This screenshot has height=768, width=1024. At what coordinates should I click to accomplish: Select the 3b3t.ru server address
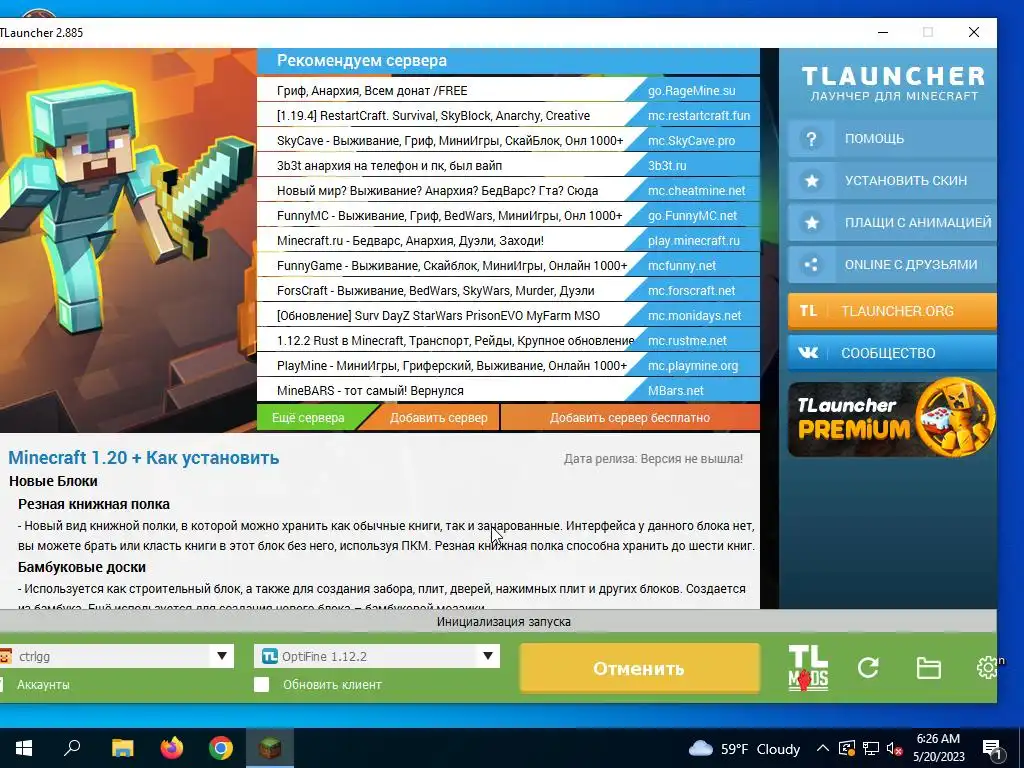point(667,166)
